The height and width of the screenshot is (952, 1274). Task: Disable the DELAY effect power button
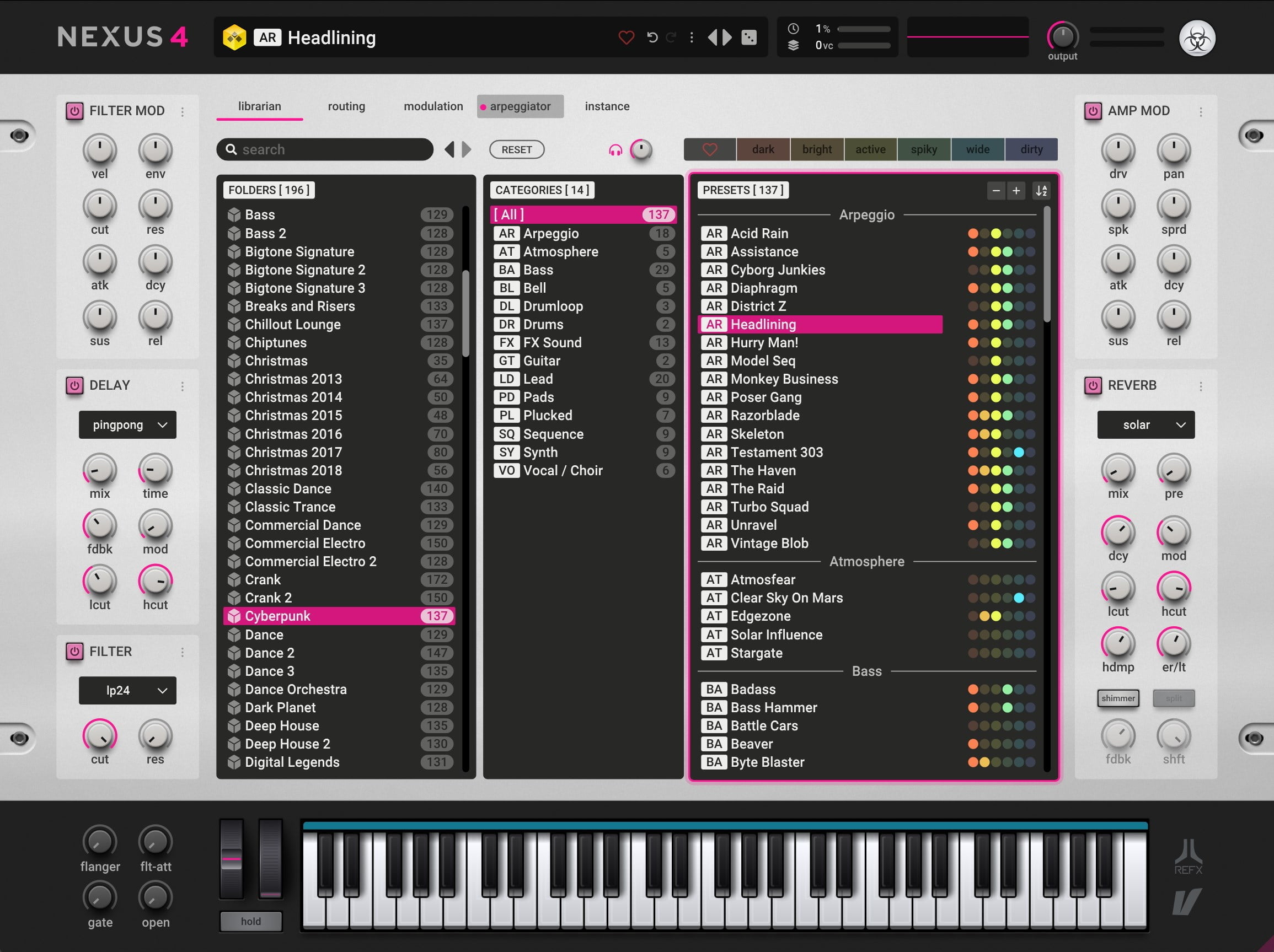pyautogui.click(x=74, y=385)
